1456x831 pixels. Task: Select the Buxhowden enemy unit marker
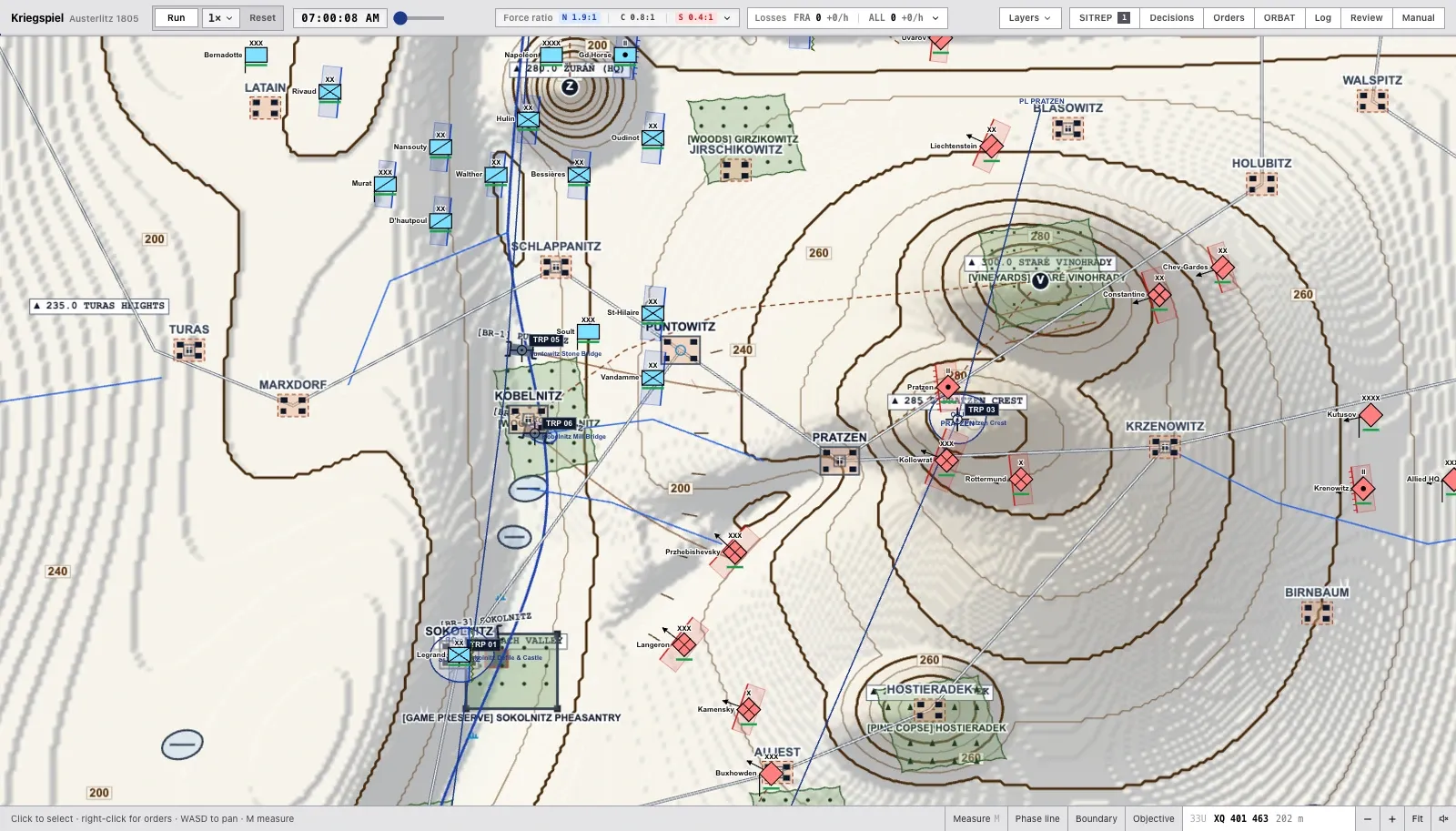(x=772, y=773)
